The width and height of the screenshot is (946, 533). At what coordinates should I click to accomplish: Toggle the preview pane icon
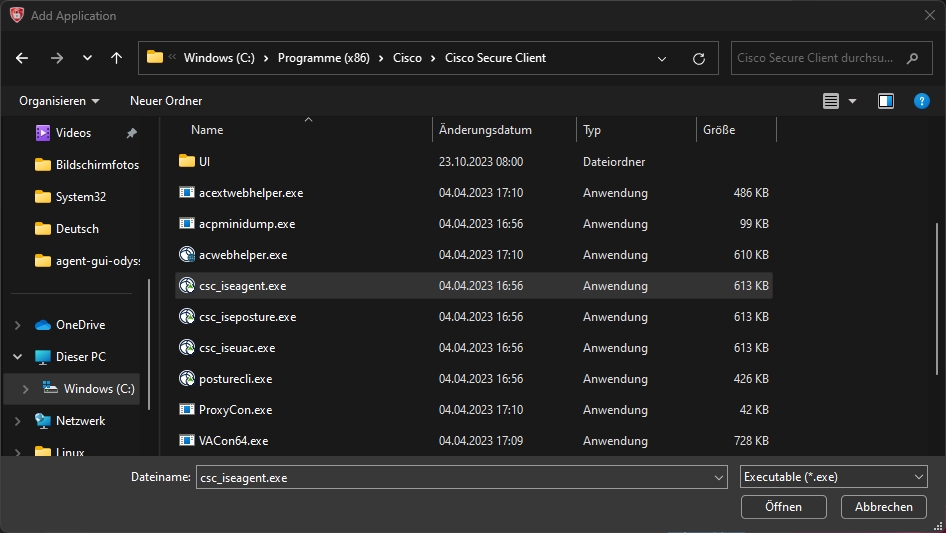(x=886, y=101)
